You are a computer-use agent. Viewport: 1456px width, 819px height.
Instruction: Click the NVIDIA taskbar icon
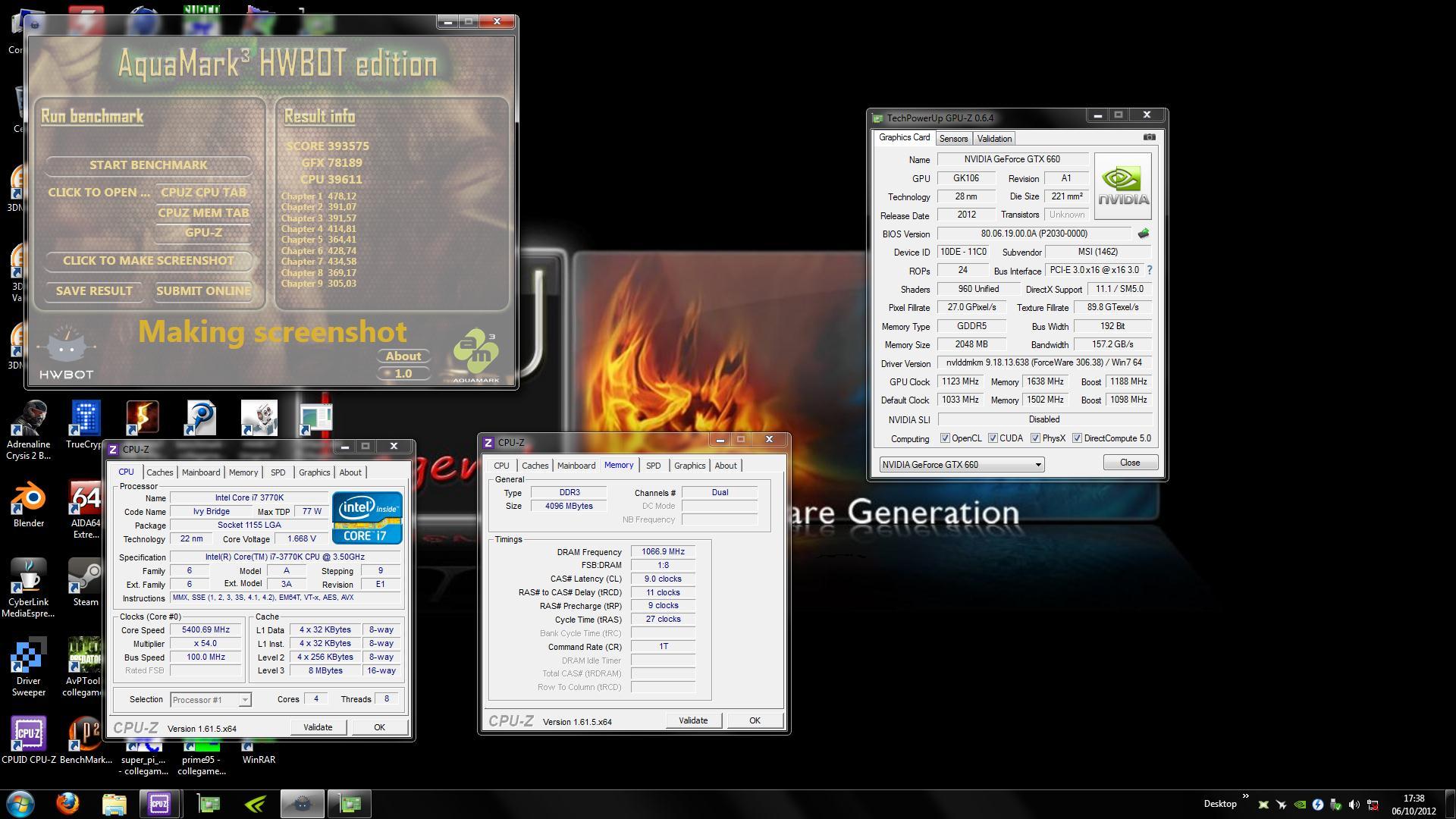point(256,804)
